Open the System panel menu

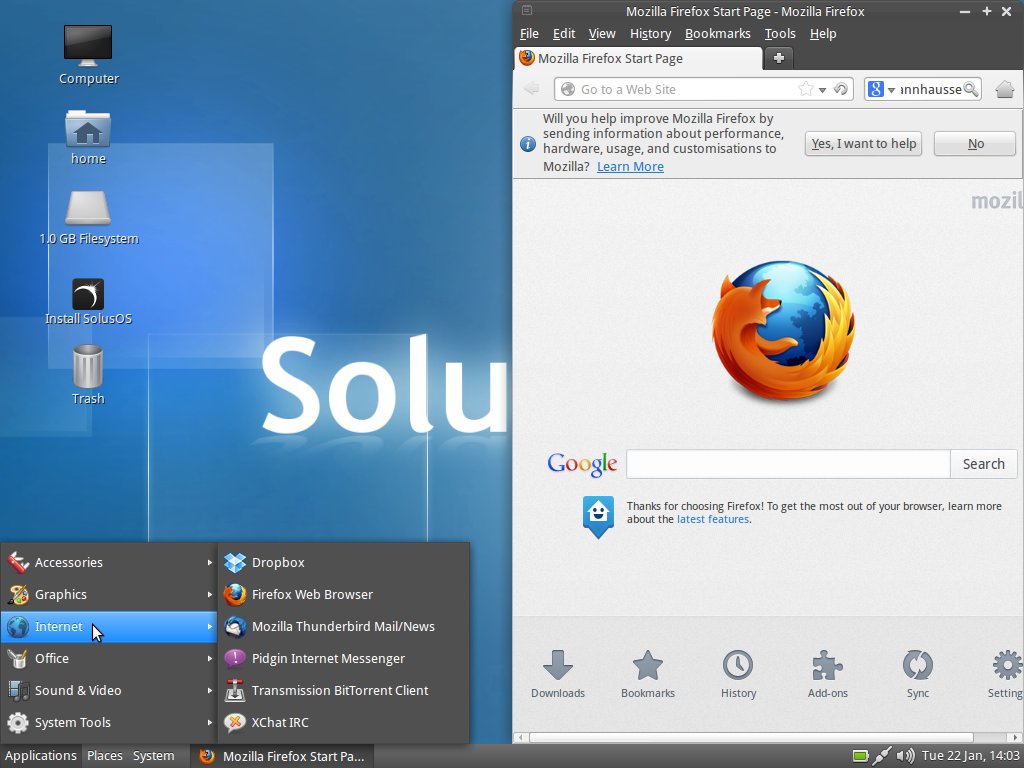pos(153,756)
